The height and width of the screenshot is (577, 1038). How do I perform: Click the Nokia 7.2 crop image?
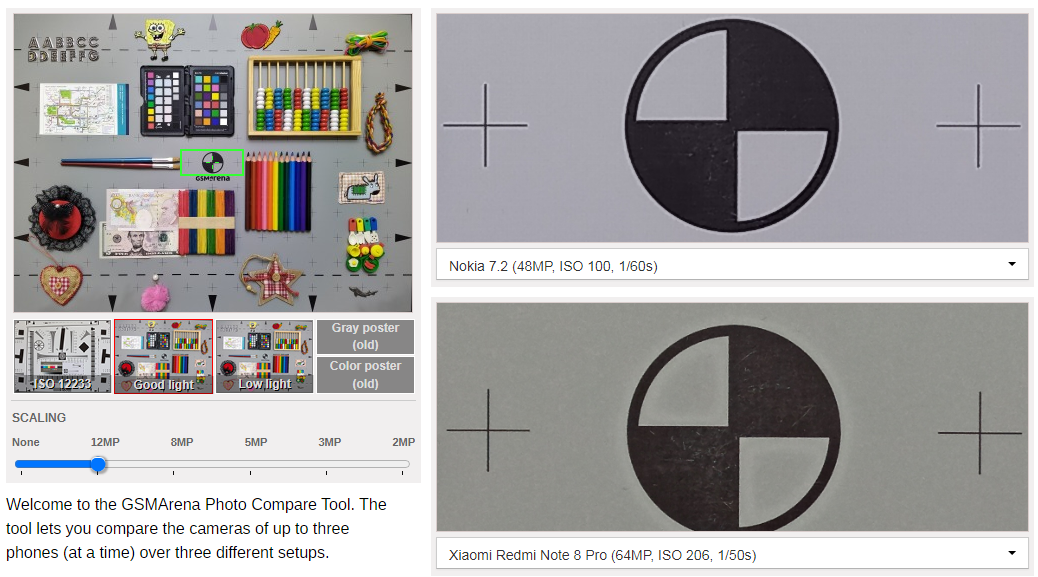tap(732, 128)
